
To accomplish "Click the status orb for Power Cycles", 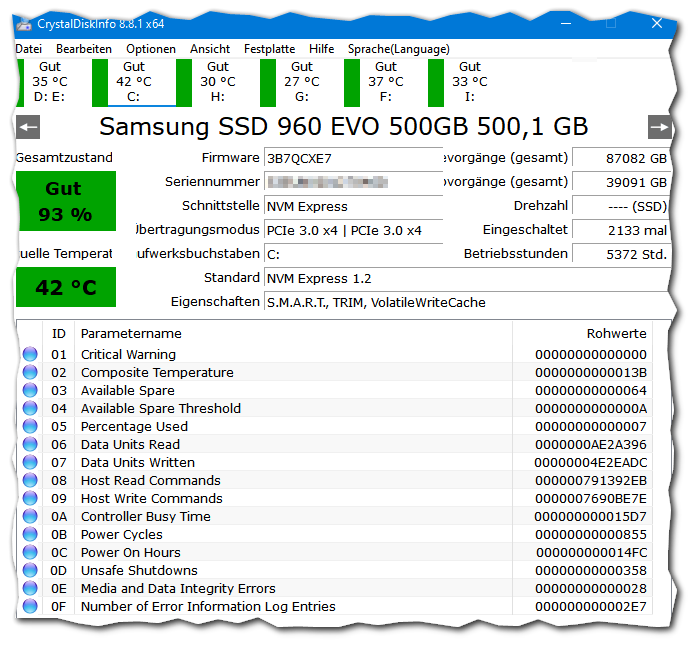I will point(30,534).
